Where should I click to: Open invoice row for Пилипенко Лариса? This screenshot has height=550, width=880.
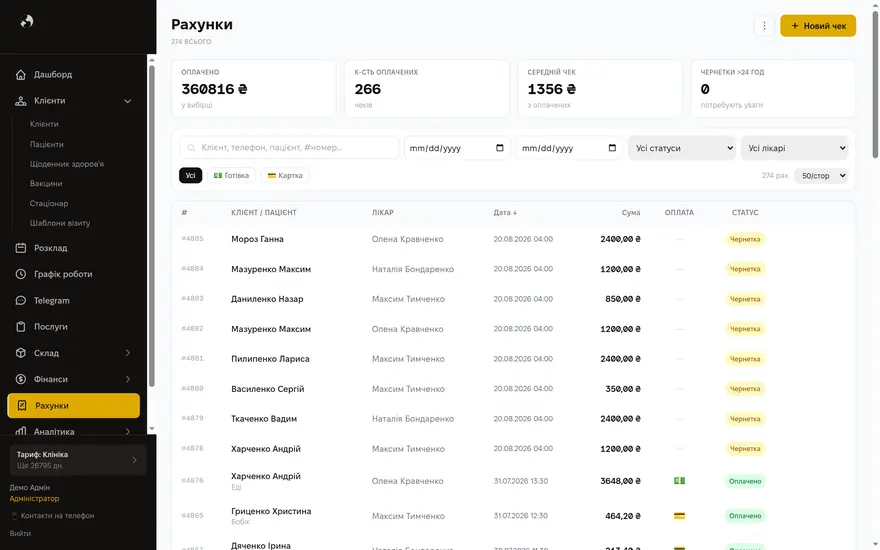pos(513,359)
